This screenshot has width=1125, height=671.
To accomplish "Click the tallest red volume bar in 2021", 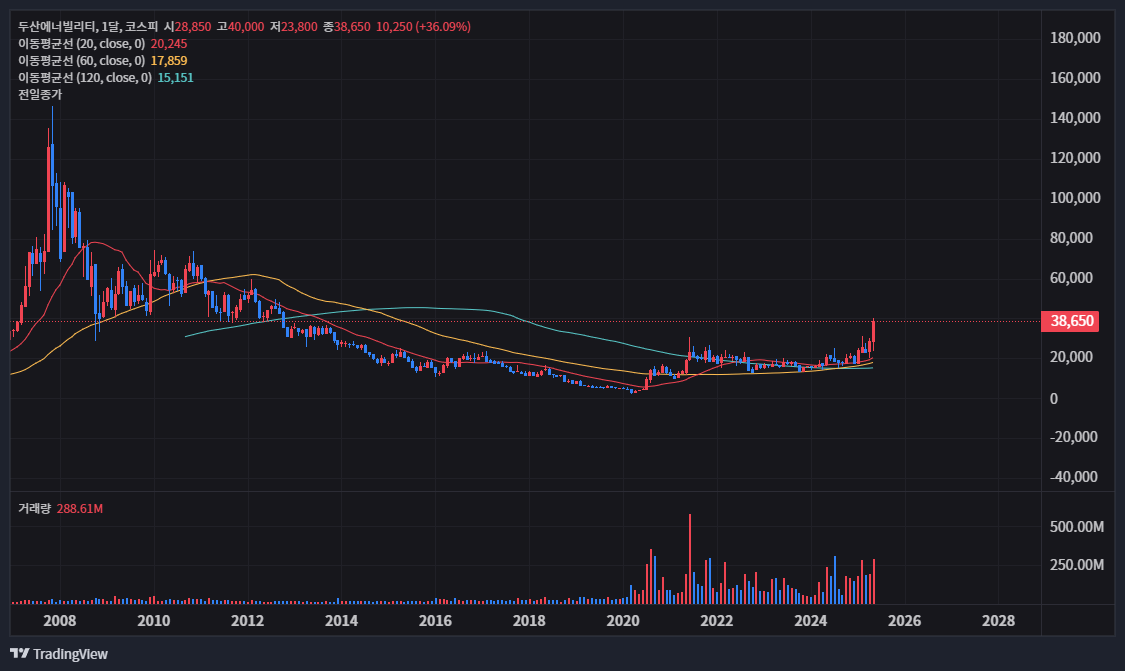I will (x=689, y=559).
